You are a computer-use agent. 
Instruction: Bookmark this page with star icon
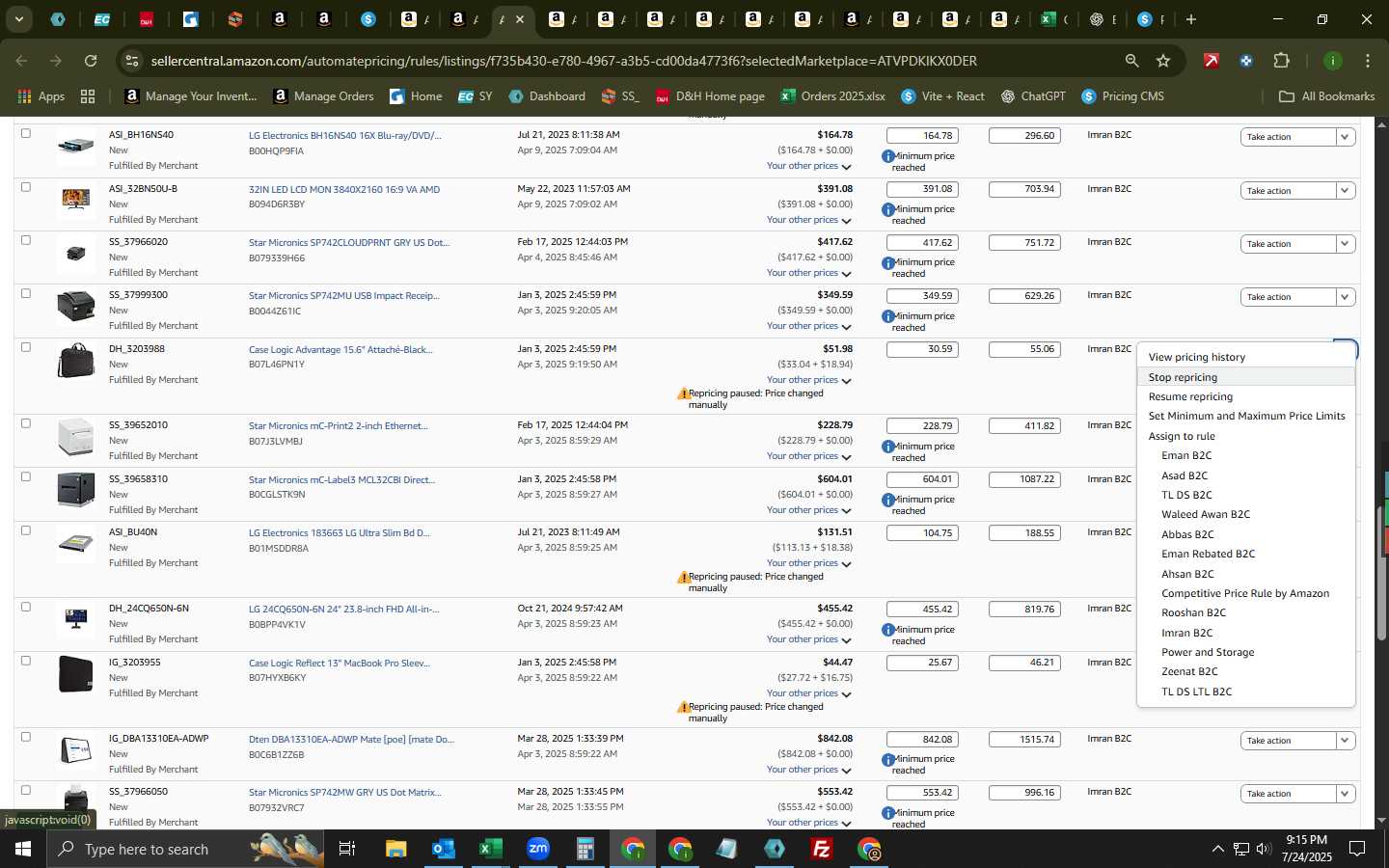point(1163,61)
